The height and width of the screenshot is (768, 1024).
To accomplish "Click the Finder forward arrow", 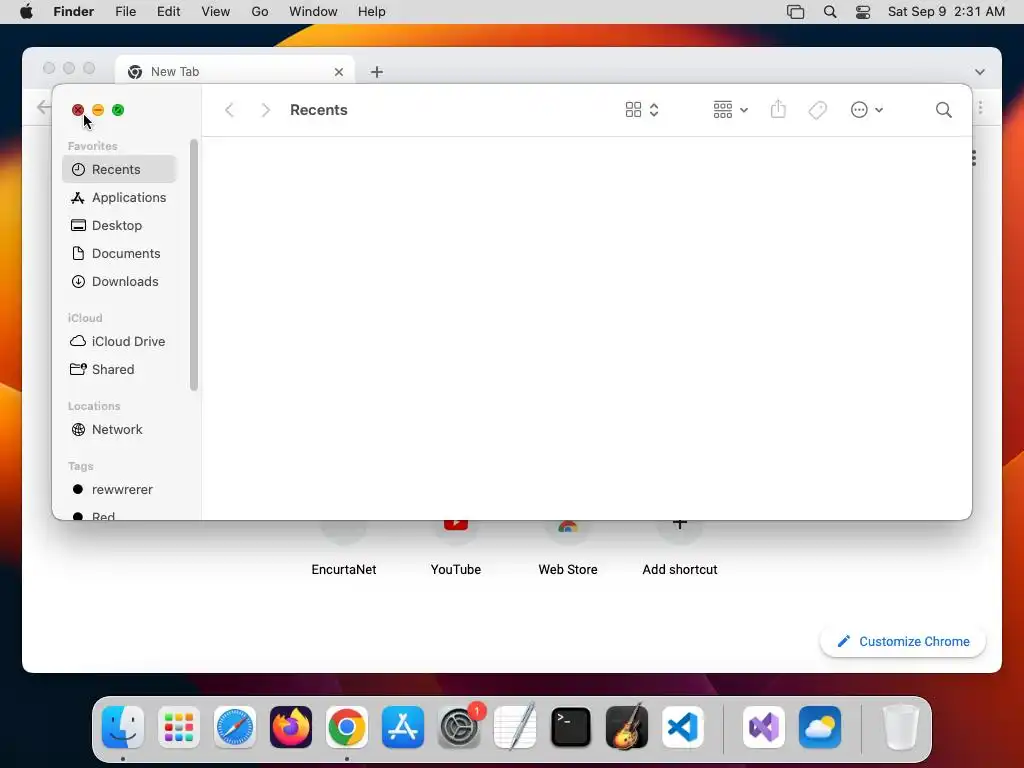I will (265, 110).
